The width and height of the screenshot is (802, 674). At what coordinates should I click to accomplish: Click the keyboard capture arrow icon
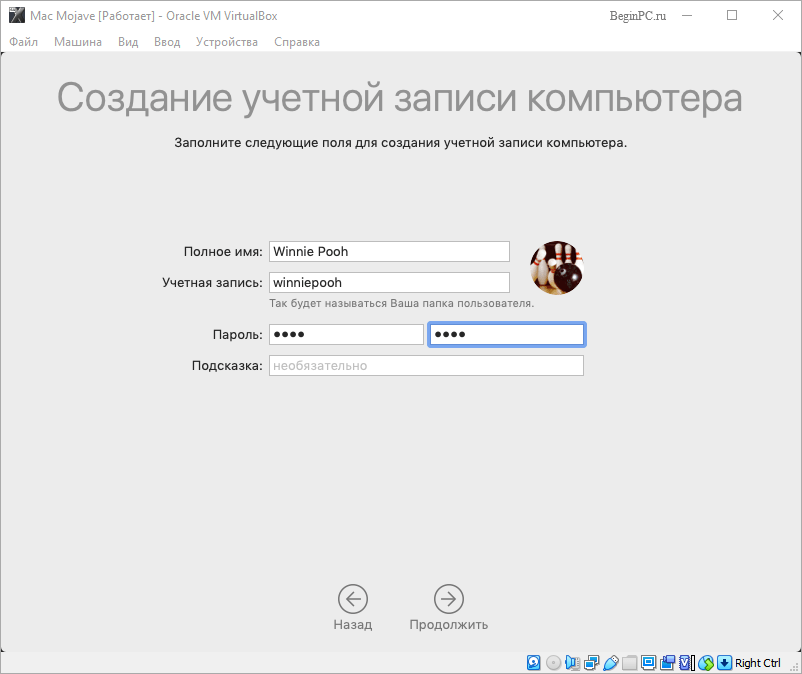pos(724,663)
